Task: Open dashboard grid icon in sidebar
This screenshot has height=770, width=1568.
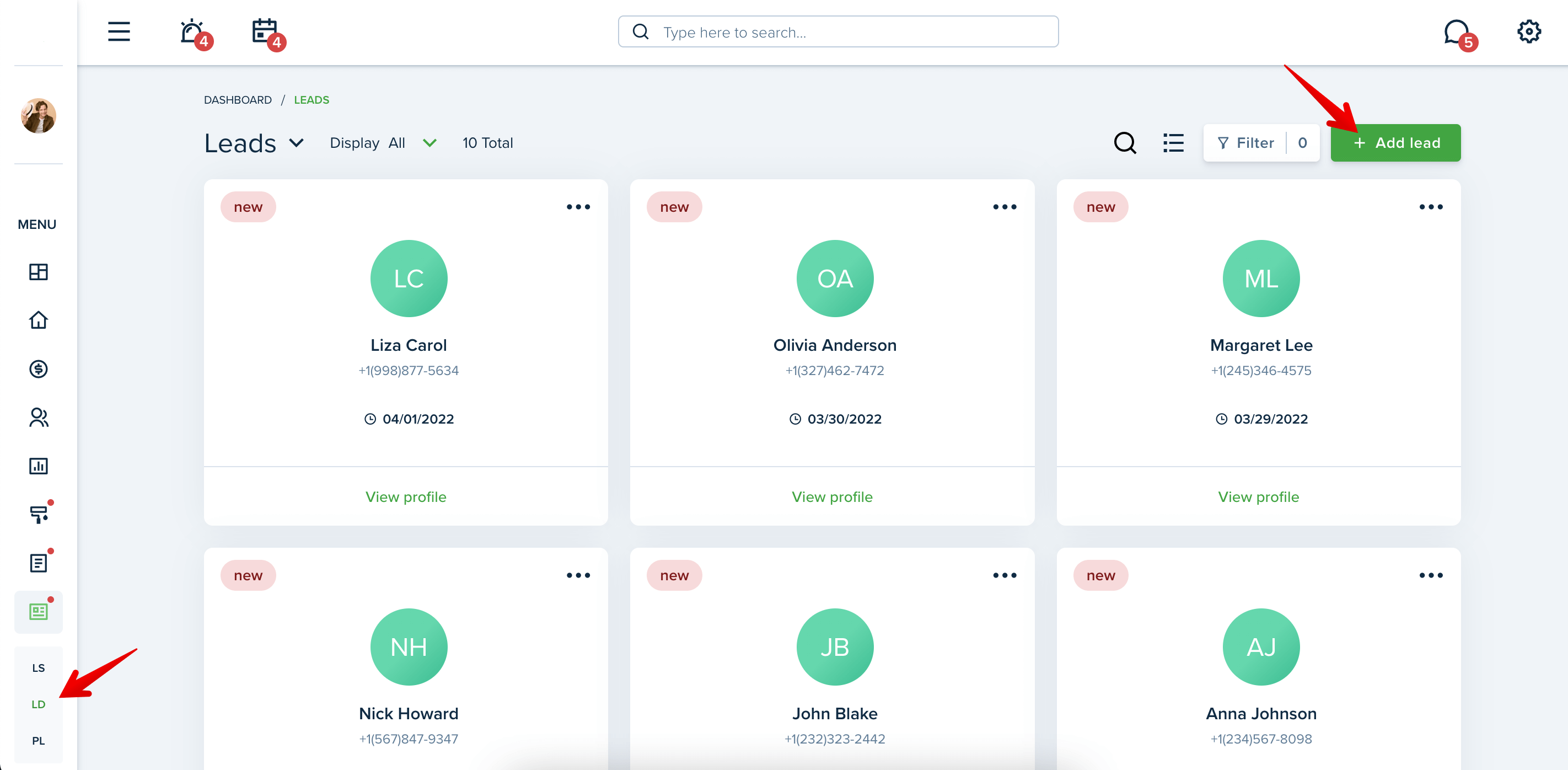Action: coord(39,272)
